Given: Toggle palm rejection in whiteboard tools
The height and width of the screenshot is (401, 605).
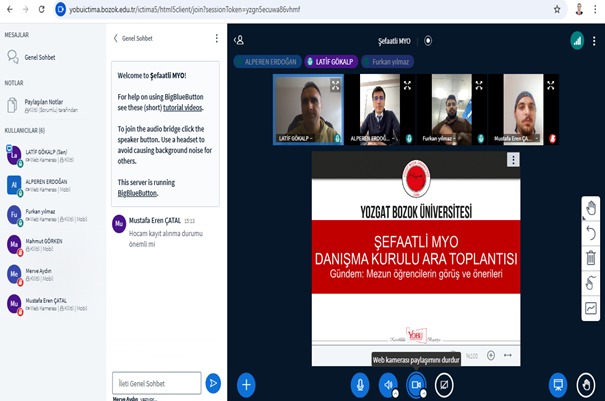Looking at the screenshot, I should pos(590,283).
